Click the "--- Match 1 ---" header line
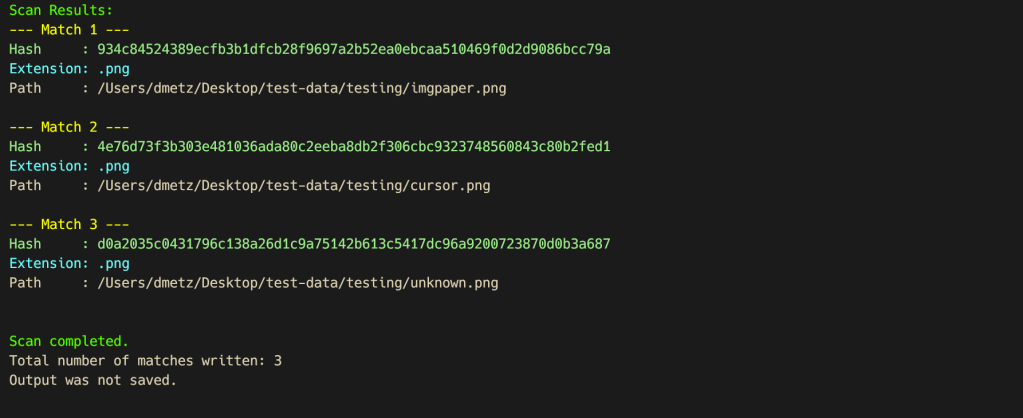 tap(68, 29)
